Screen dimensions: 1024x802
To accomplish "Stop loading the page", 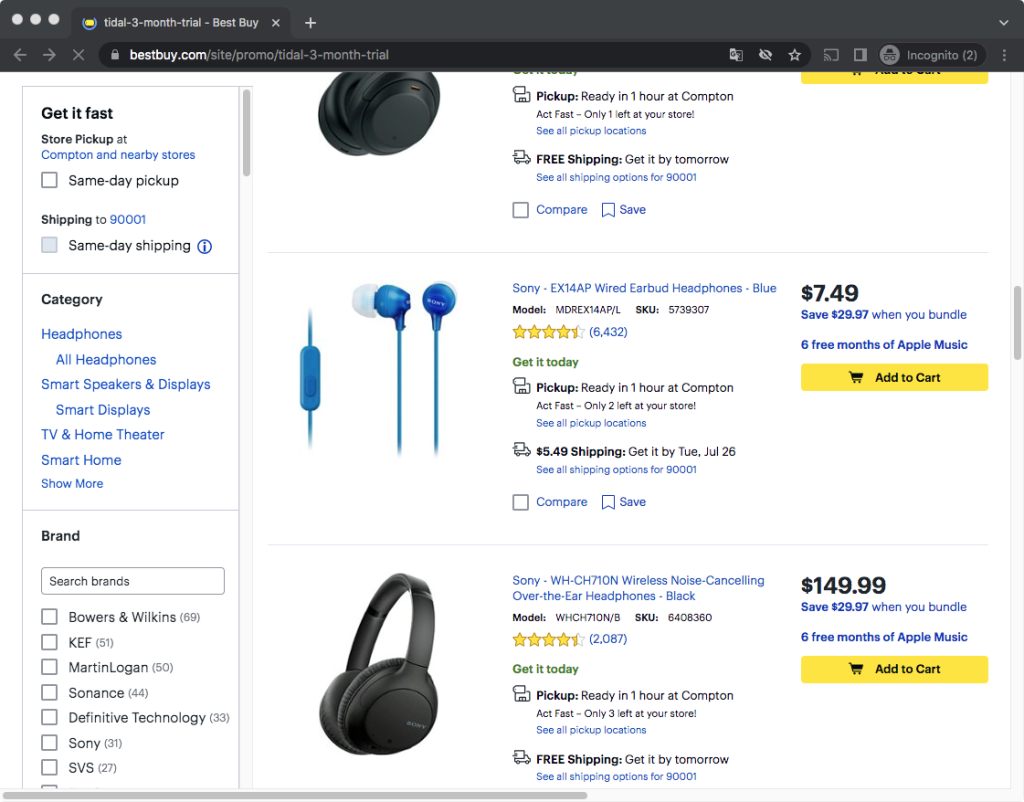I will click(77, 55).
